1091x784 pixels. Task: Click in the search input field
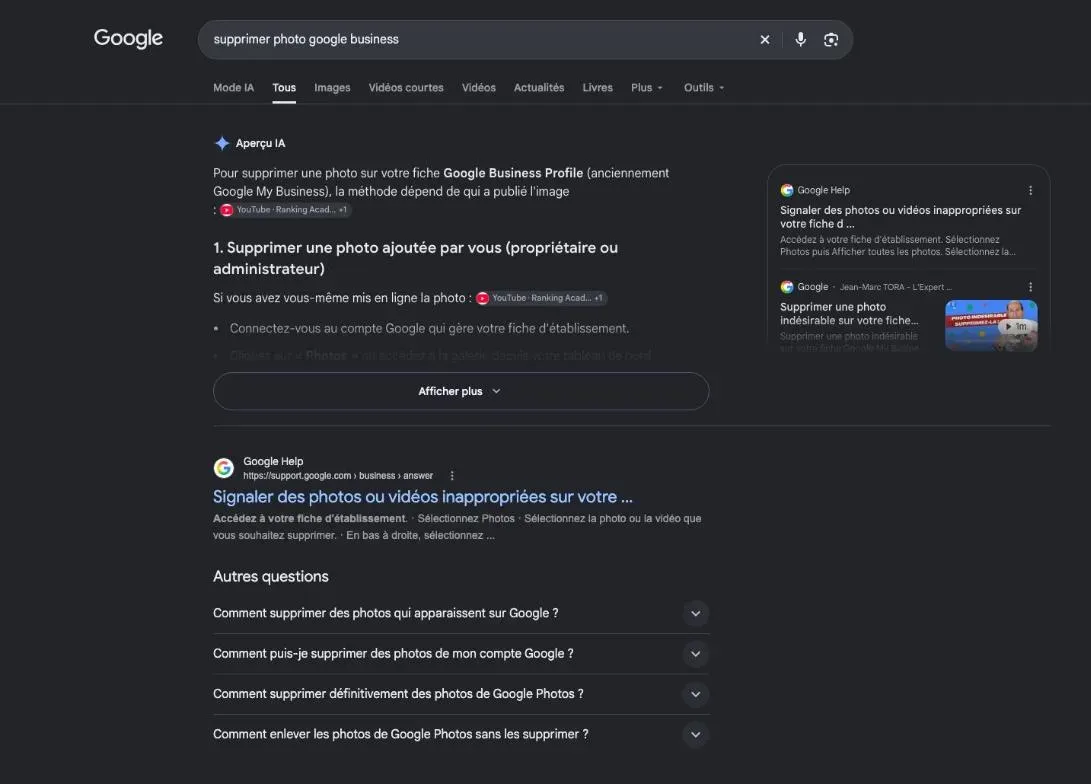[x=480, y=40]
